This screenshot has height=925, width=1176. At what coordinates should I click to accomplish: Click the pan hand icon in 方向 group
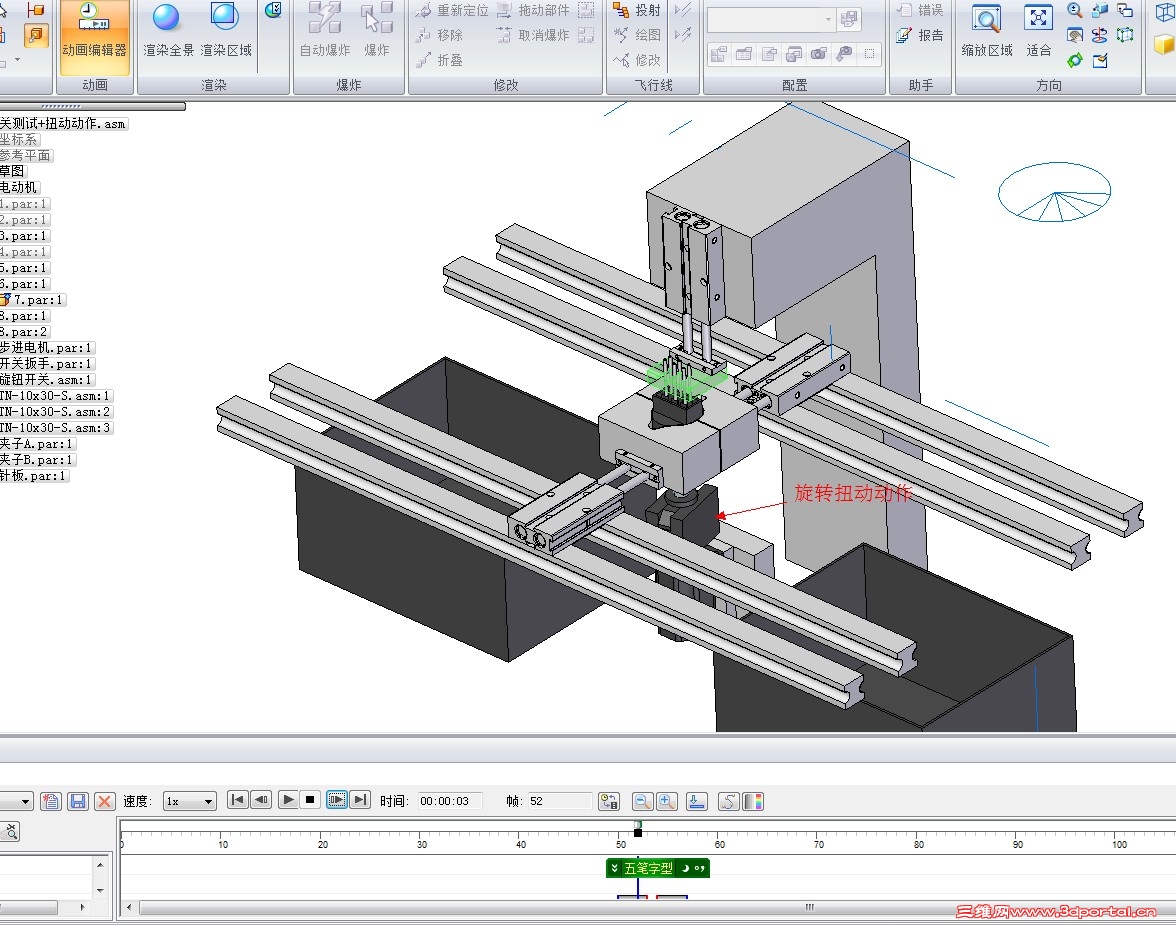(x=1075, y=35)
